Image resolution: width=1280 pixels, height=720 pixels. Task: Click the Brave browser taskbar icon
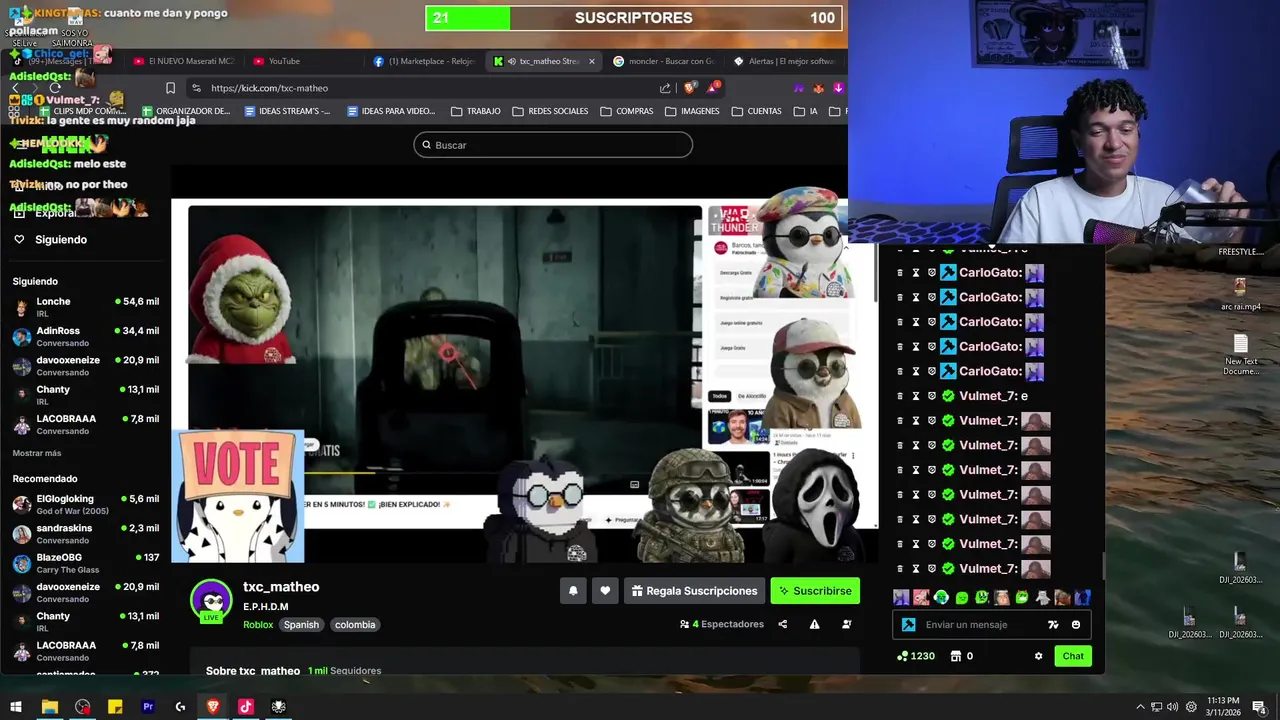[213, 707]
